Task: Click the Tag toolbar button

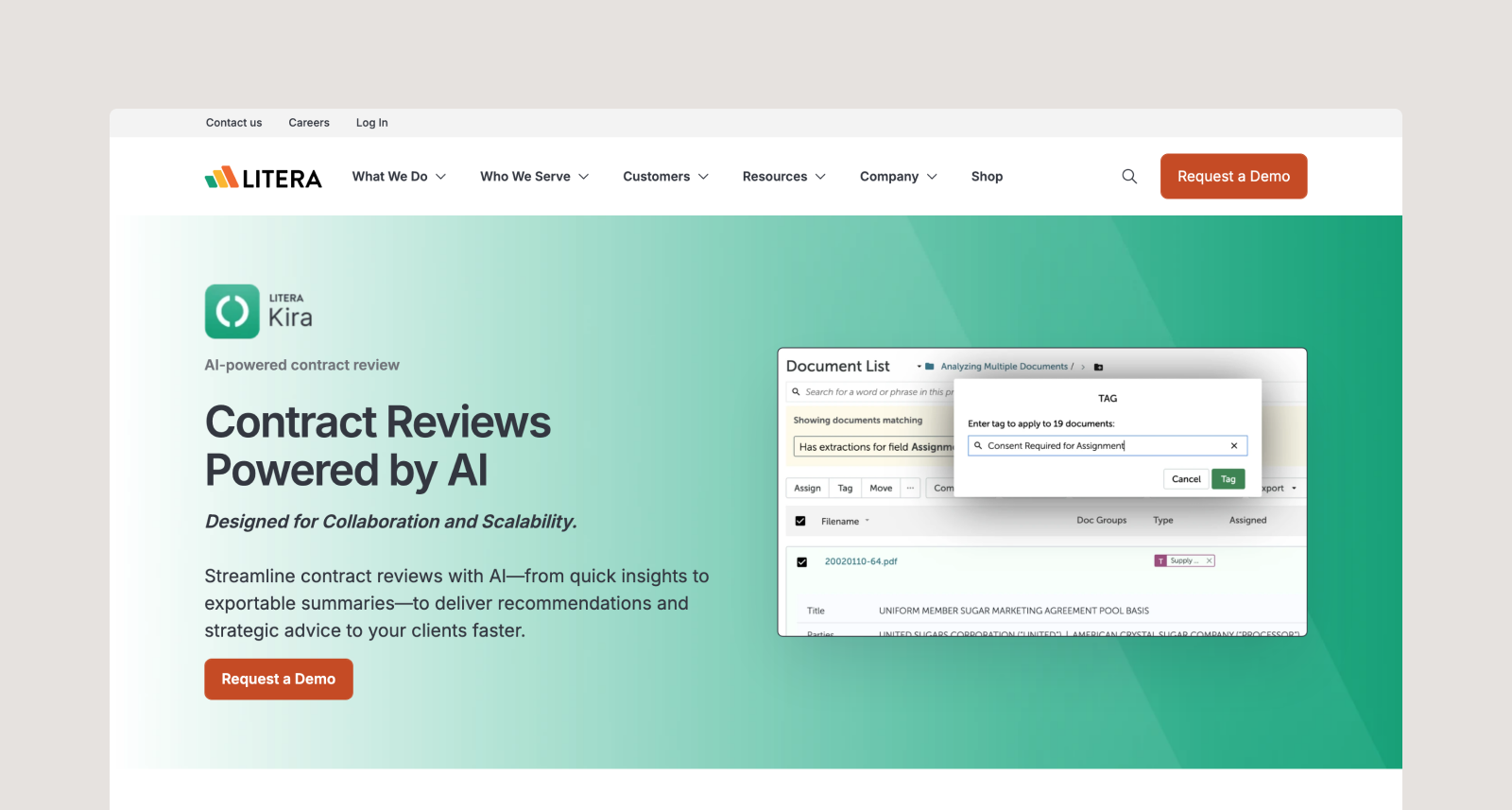Action: 845,488
